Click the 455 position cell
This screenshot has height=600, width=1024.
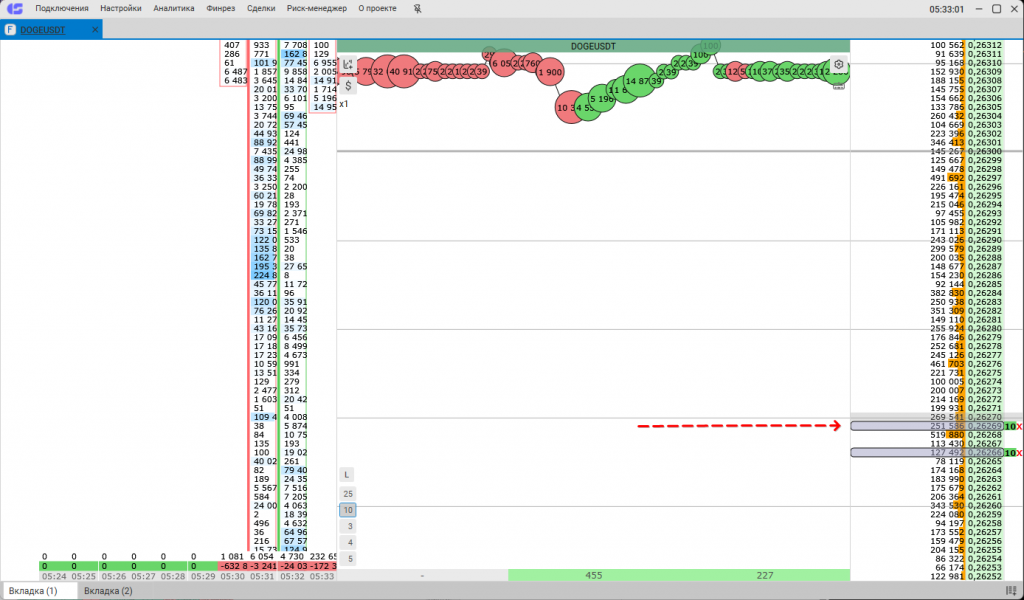(594, 575)
